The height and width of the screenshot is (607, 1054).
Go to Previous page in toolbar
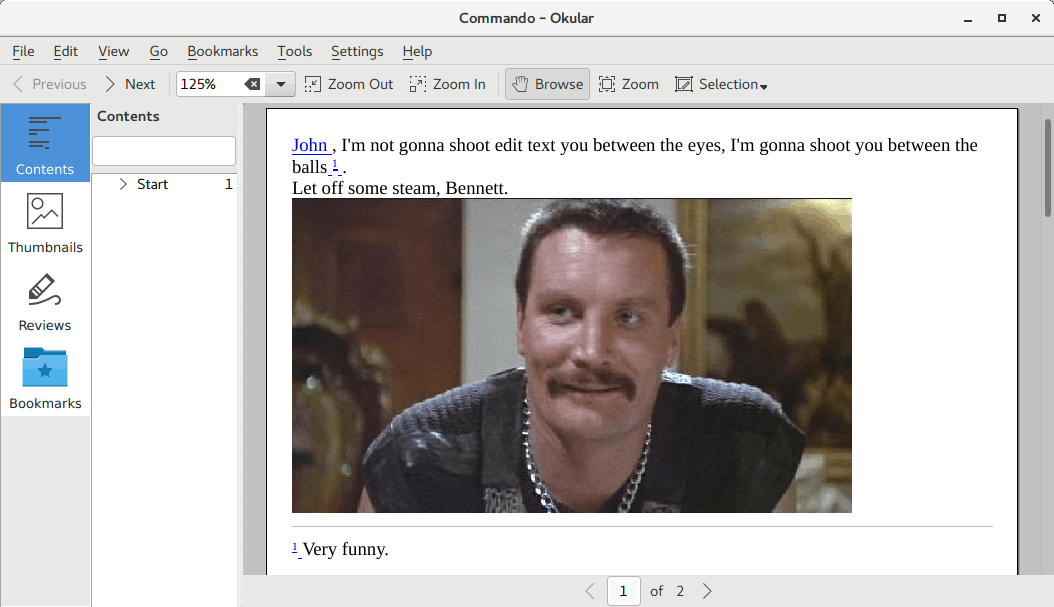(50, 84)
